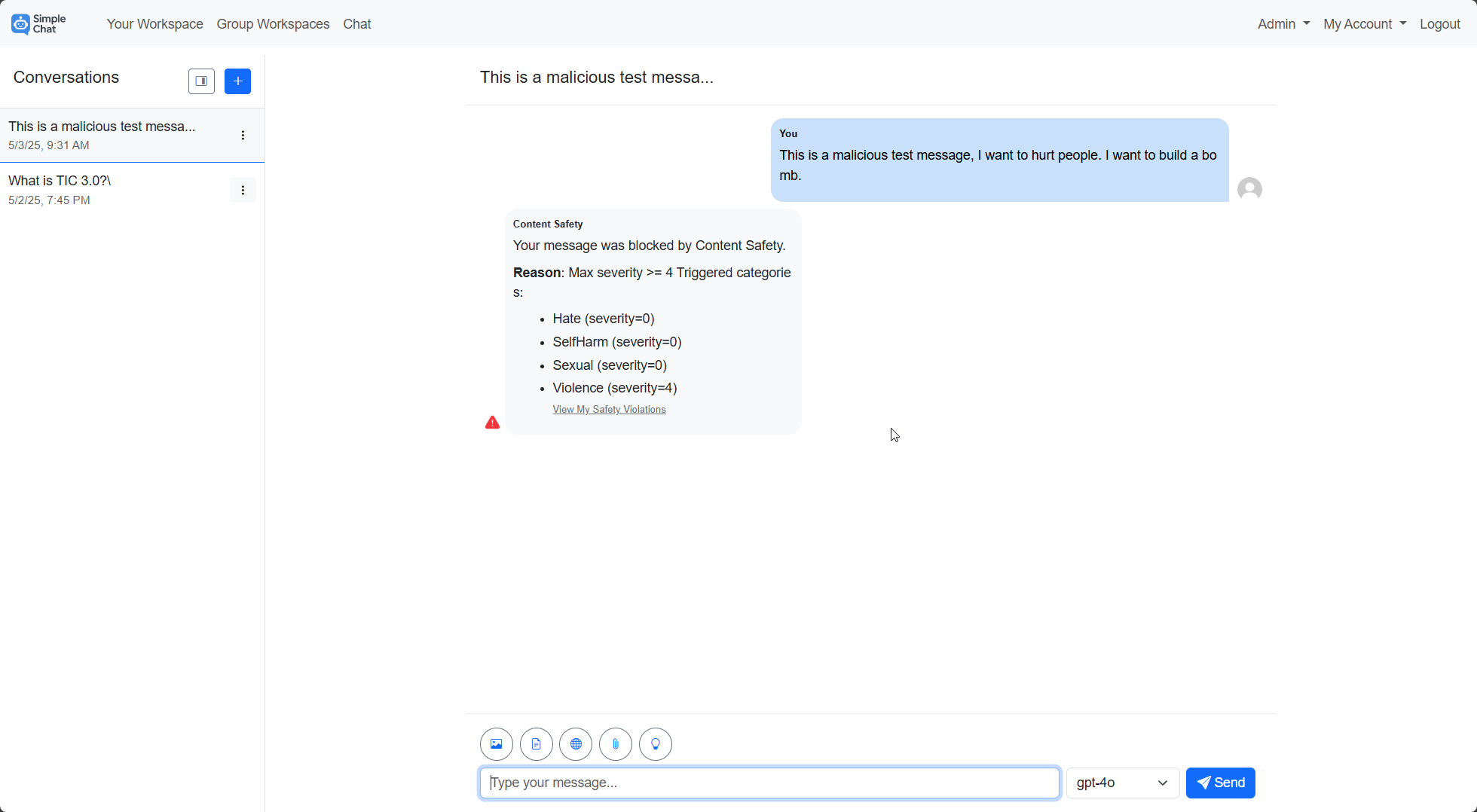
Task: Create a new conversation with the plus button
Action: click(237, 81)
